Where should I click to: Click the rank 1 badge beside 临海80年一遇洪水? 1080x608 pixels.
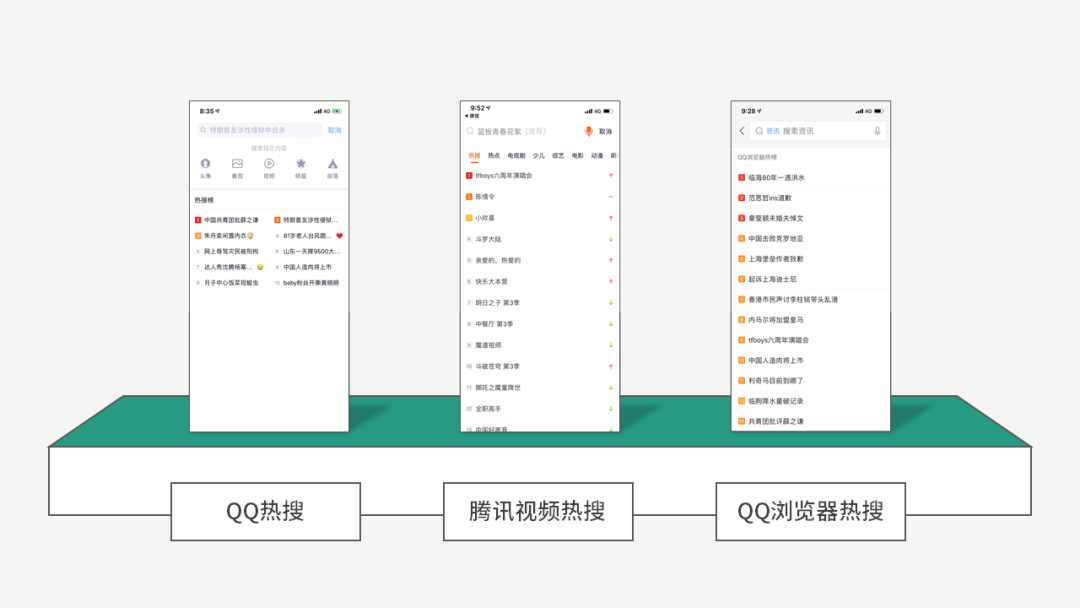[742, 178]
